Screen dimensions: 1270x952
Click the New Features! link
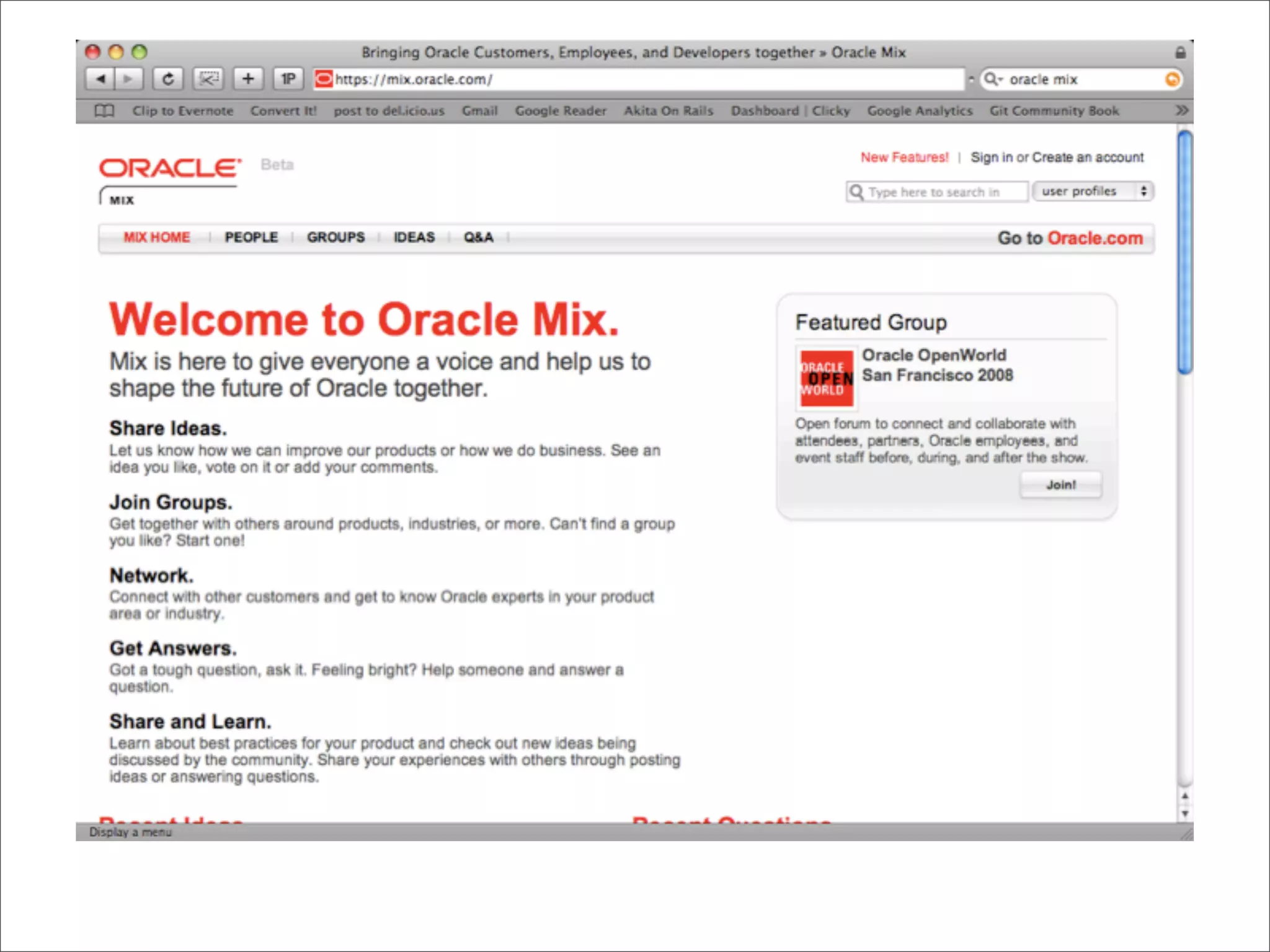click(x=905, y=157)
